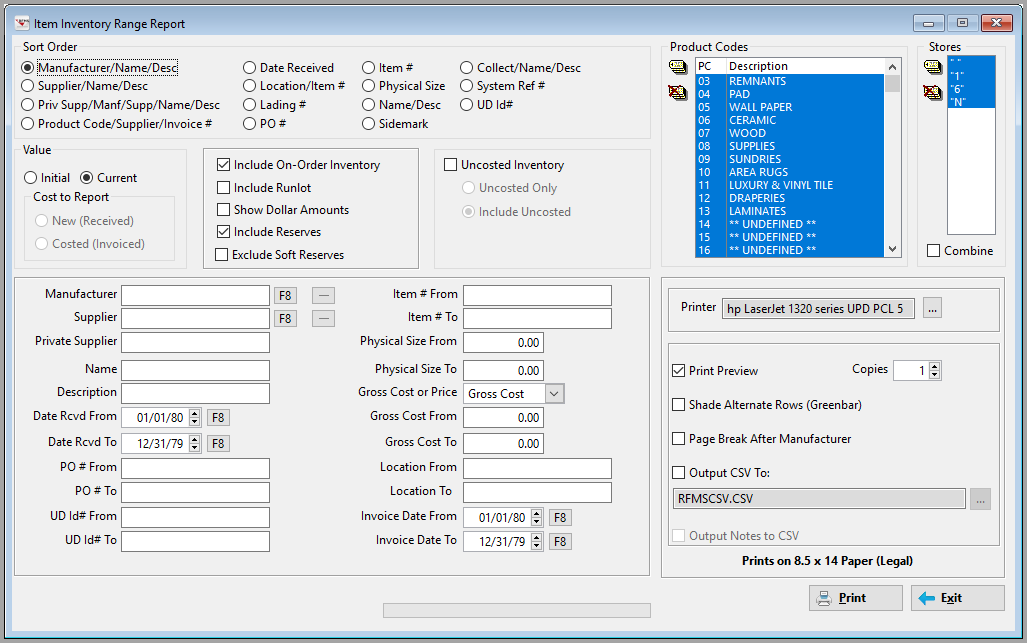Viewport: 1027px width, 643px height.
Task: Click the Item # From field
Action: (537, 295)
